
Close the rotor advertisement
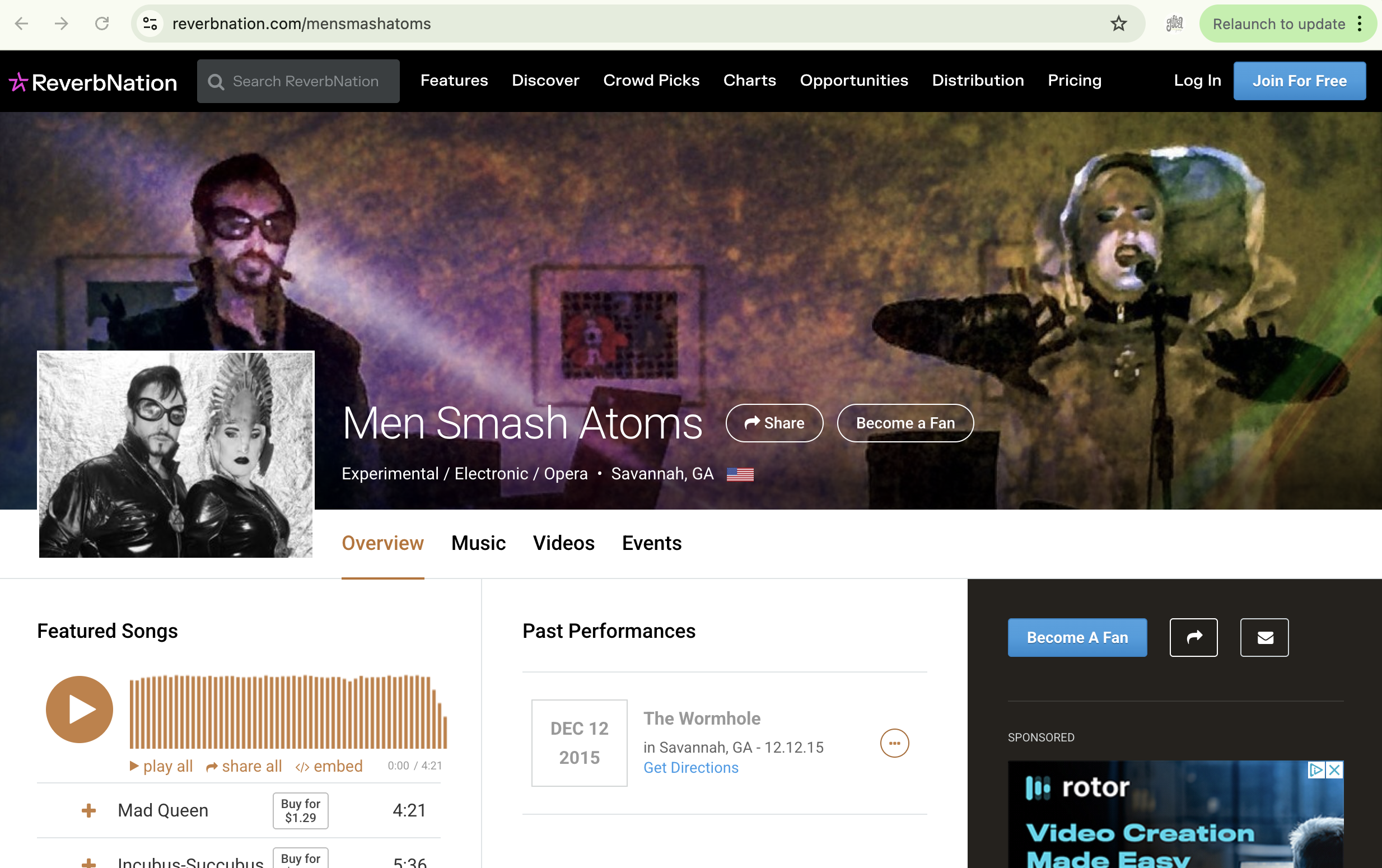pos(1335,770)
